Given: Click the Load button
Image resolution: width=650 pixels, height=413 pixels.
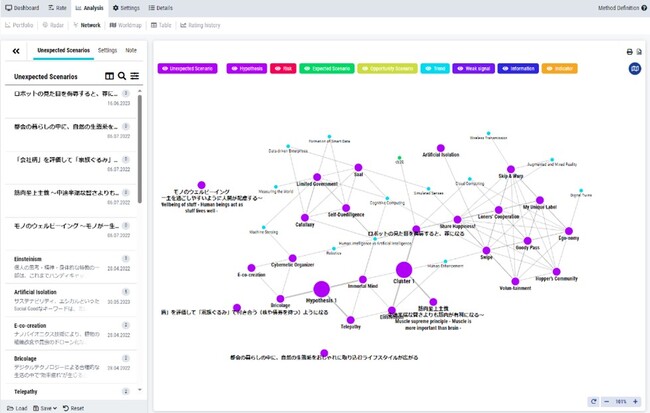Looking at the screenshot, I should coord(17,408).
